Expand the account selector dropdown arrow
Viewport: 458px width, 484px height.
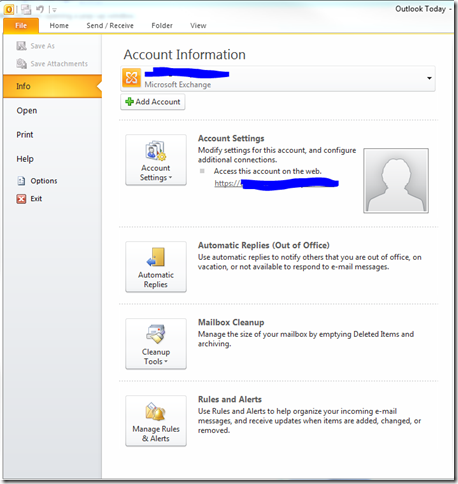tap(429, 78)
